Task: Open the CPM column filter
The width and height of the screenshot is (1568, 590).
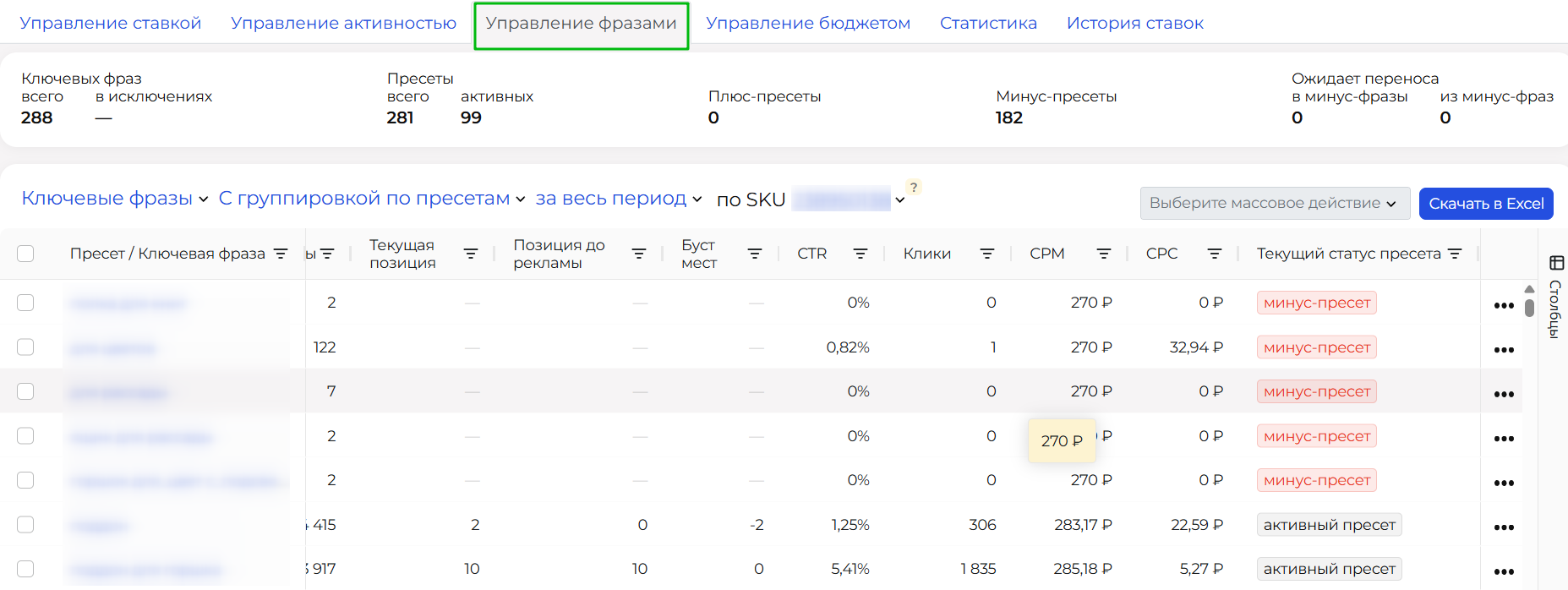Action: [1103, 254]
